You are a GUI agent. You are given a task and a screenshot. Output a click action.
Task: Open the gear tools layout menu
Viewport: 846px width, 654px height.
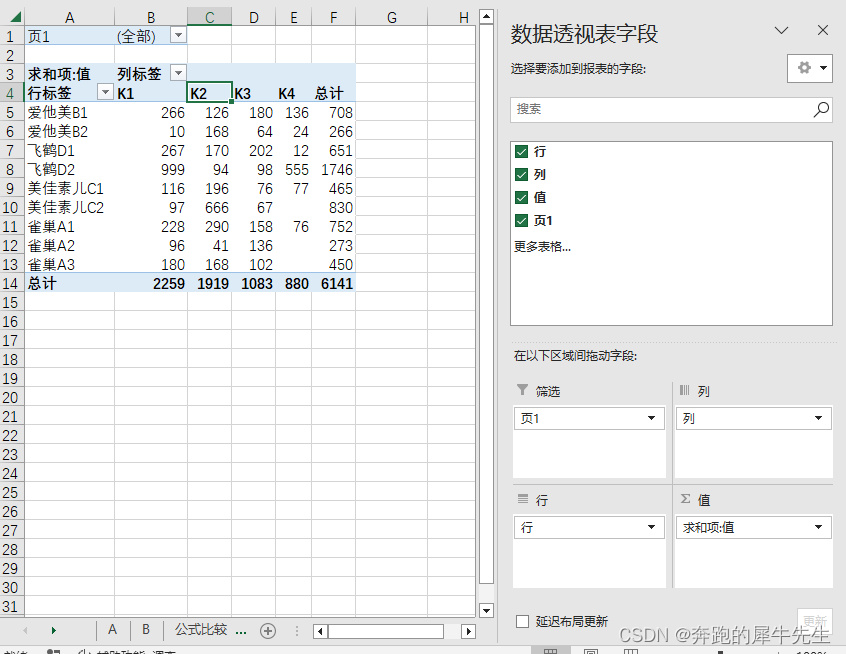809,68
